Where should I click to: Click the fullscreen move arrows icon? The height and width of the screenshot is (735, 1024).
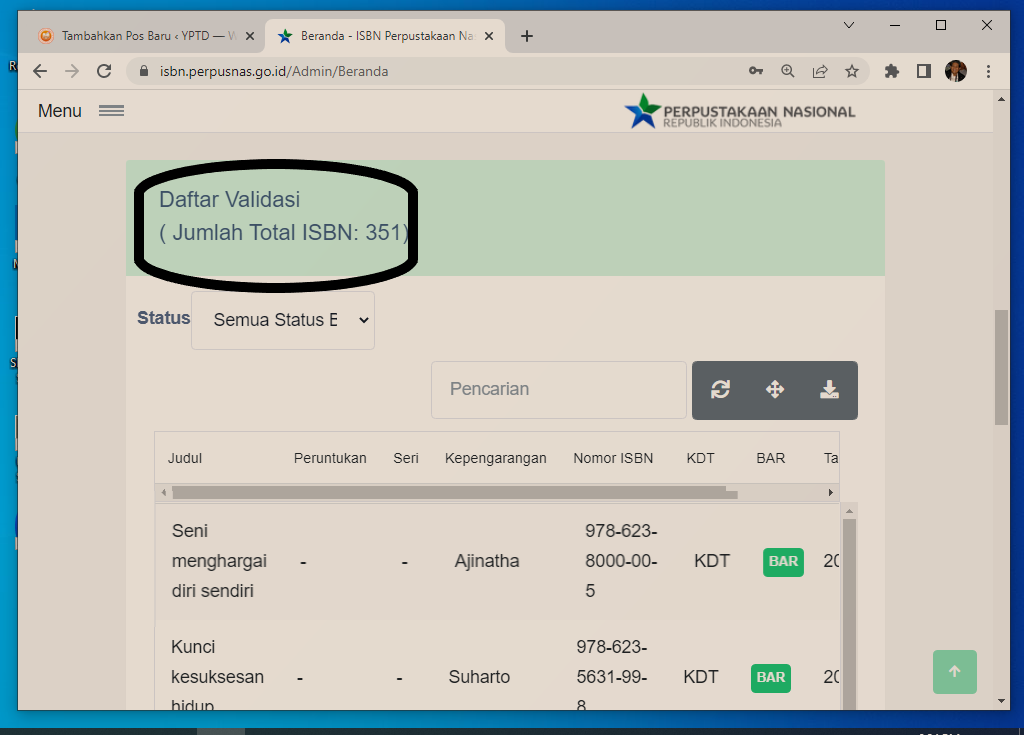click(775, 390)
